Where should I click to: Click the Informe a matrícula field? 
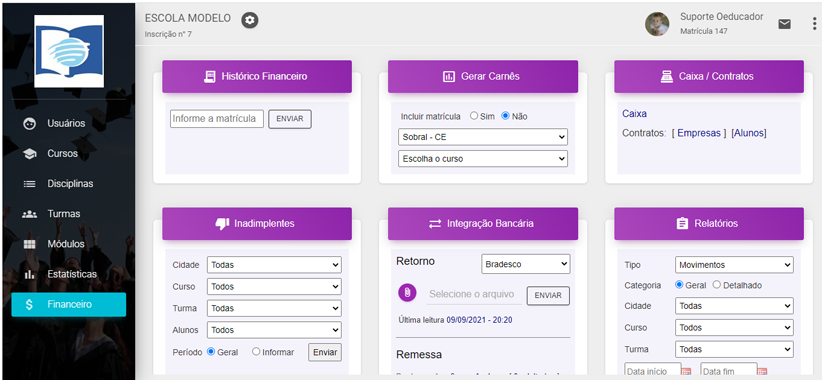217,118
